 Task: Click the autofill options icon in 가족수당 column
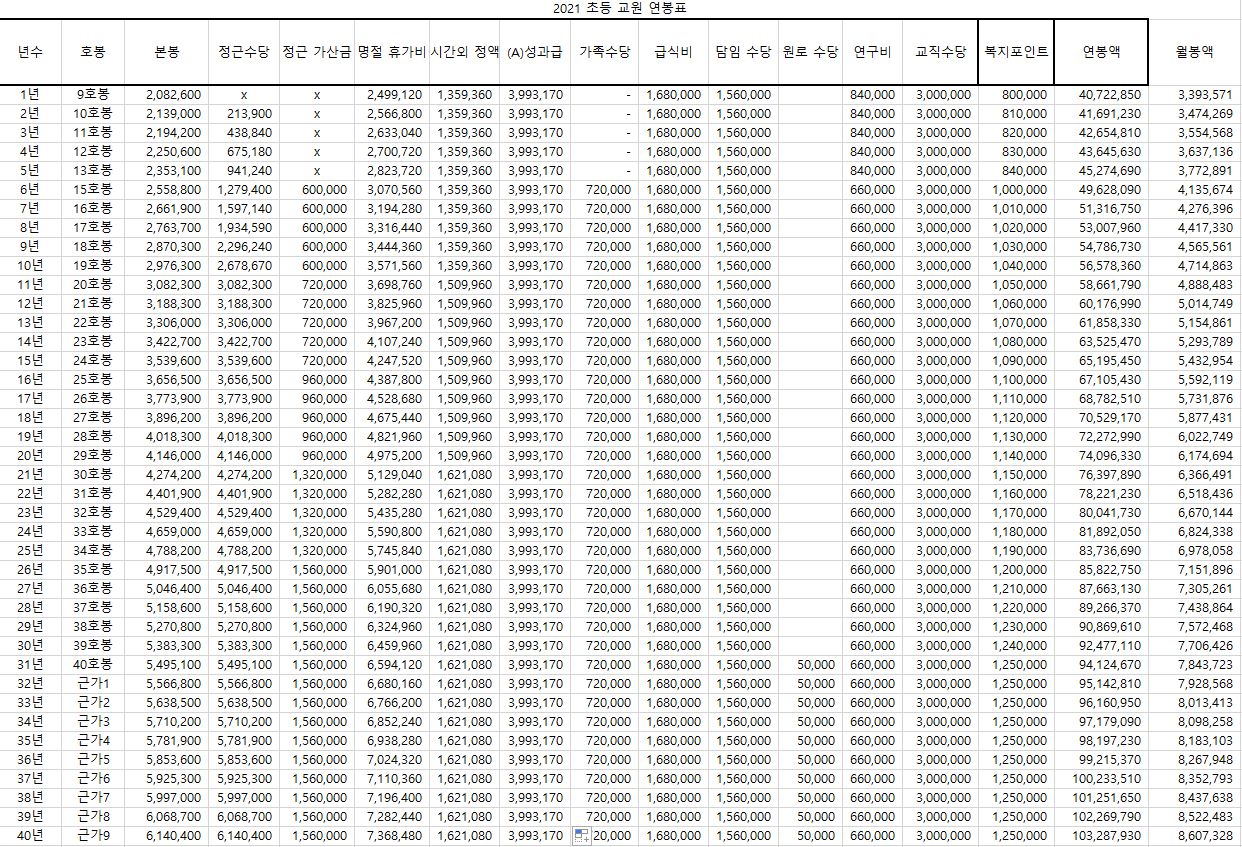[580, 836]
